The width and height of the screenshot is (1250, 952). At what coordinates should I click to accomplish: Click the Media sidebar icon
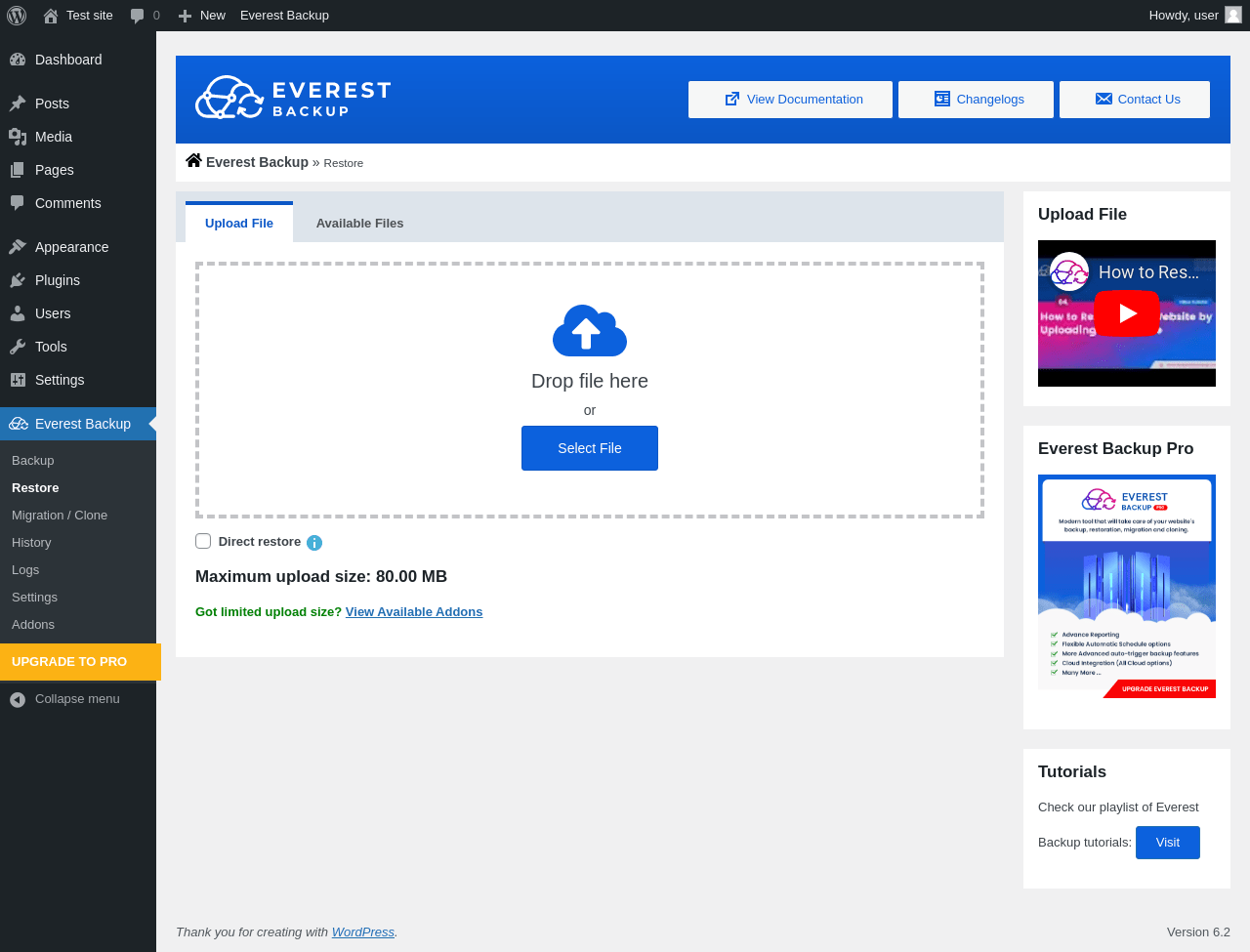[x=18, y=137]
